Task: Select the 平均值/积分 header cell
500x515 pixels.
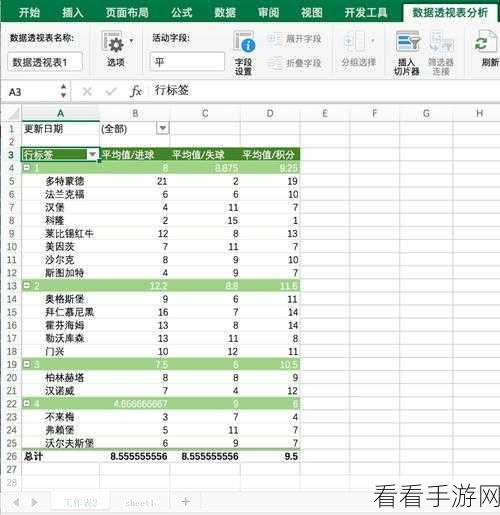Action: point(270,154)
